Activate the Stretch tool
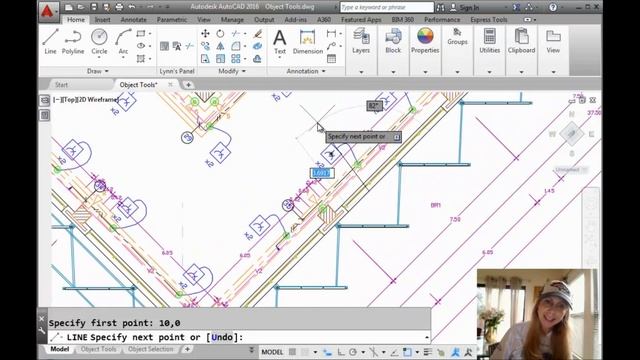This screenshot has height=360, width=640. point(205,59)
